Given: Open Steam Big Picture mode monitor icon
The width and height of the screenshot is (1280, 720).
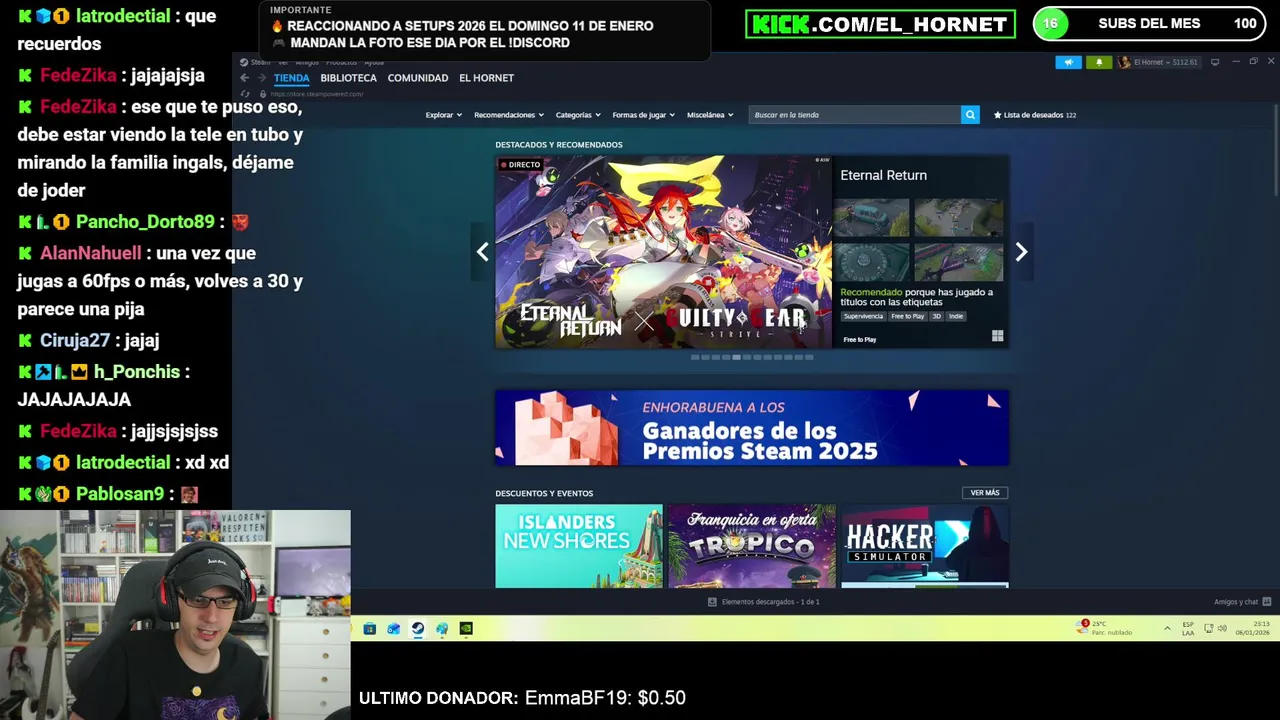Looking at the screenshot, I should [x=1215, y=62].
